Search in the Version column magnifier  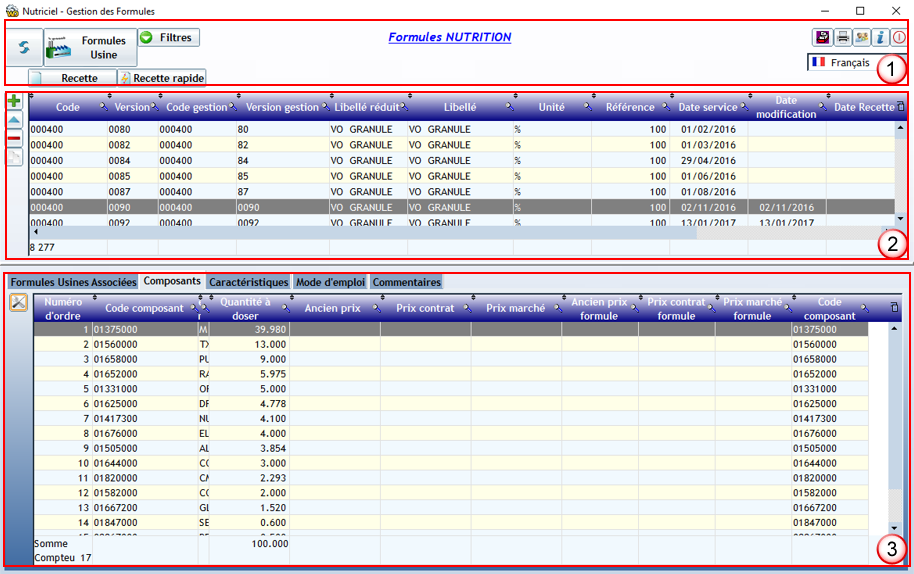(x=154, y=107)
